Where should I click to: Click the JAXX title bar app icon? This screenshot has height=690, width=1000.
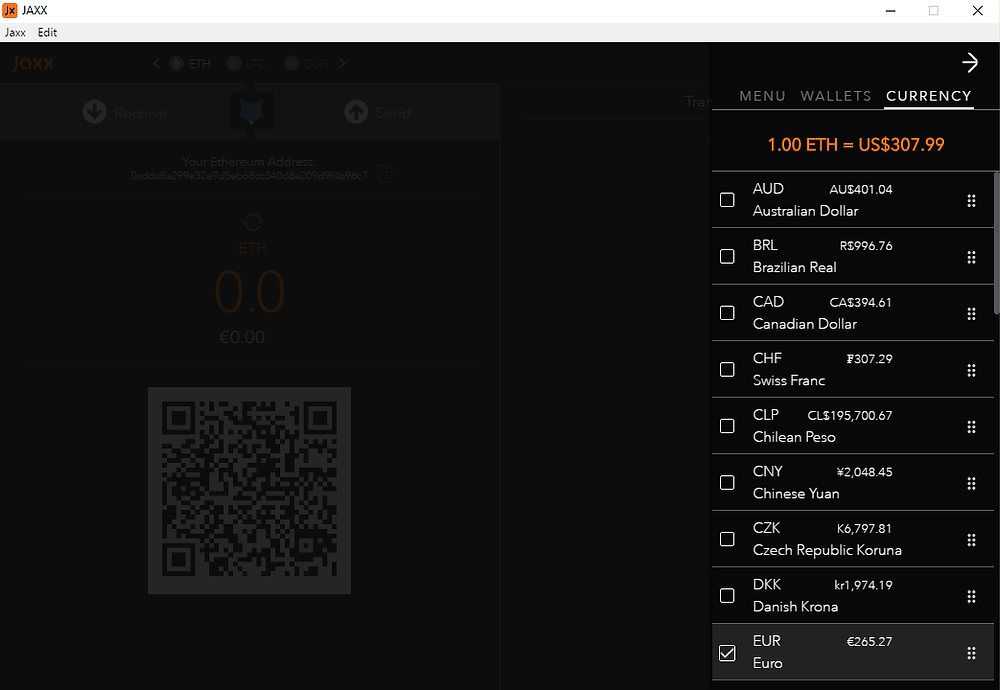[10, 10]
